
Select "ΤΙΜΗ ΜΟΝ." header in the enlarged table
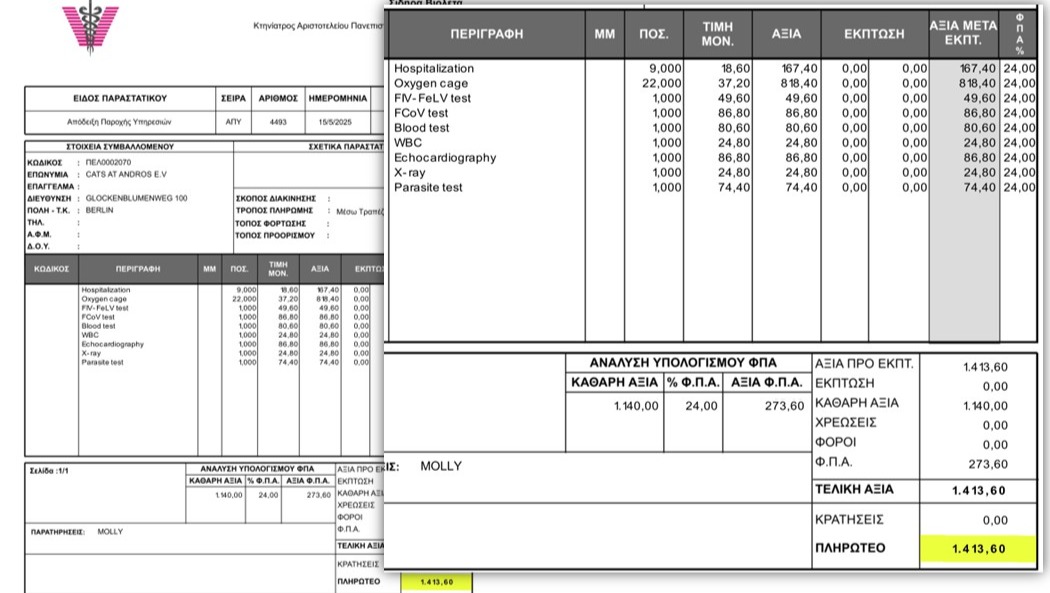(718, 33)
